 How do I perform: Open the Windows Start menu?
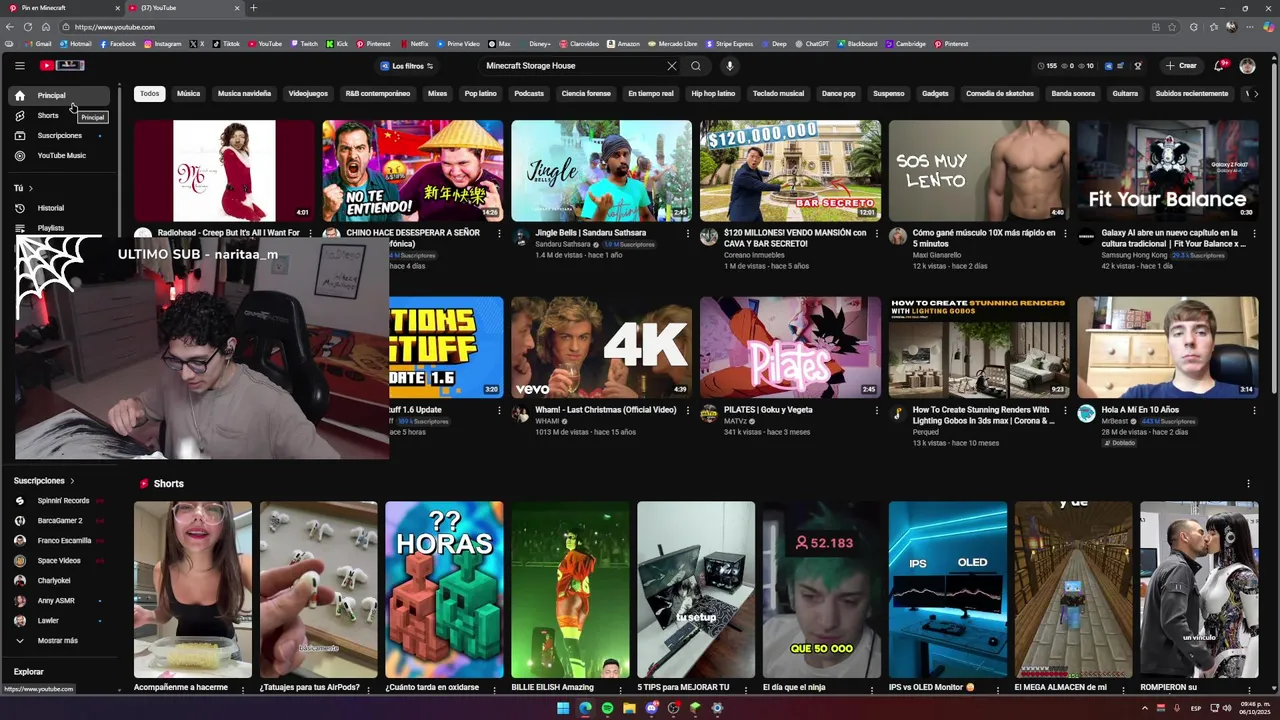pos(563,708)
